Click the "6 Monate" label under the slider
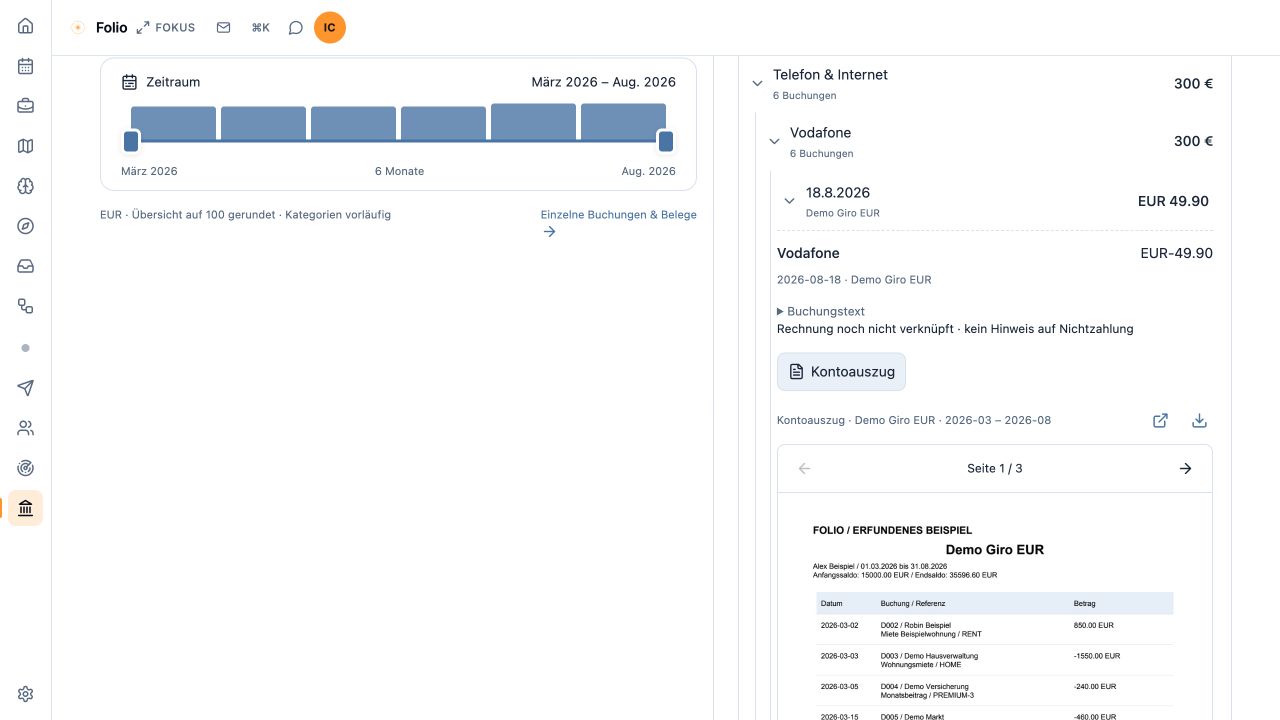This screenshot has height=720, width=1280. 399,172
